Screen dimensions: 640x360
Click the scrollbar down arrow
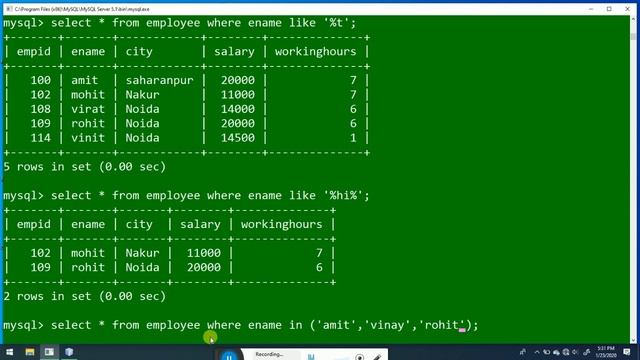pyautogui.click(x=633, y=340)
